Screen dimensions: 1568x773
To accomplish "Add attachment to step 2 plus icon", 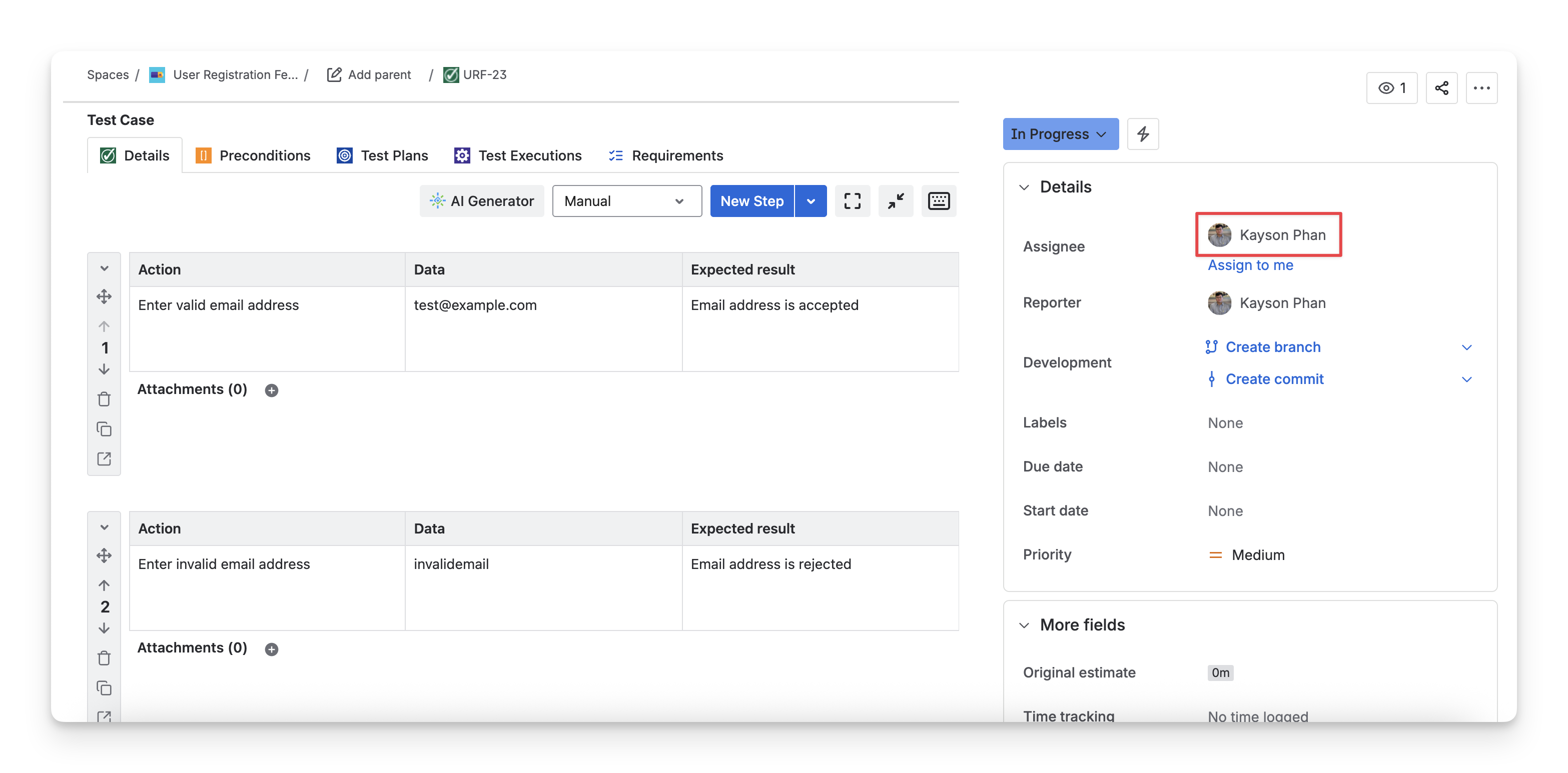I will click(272, 649).
